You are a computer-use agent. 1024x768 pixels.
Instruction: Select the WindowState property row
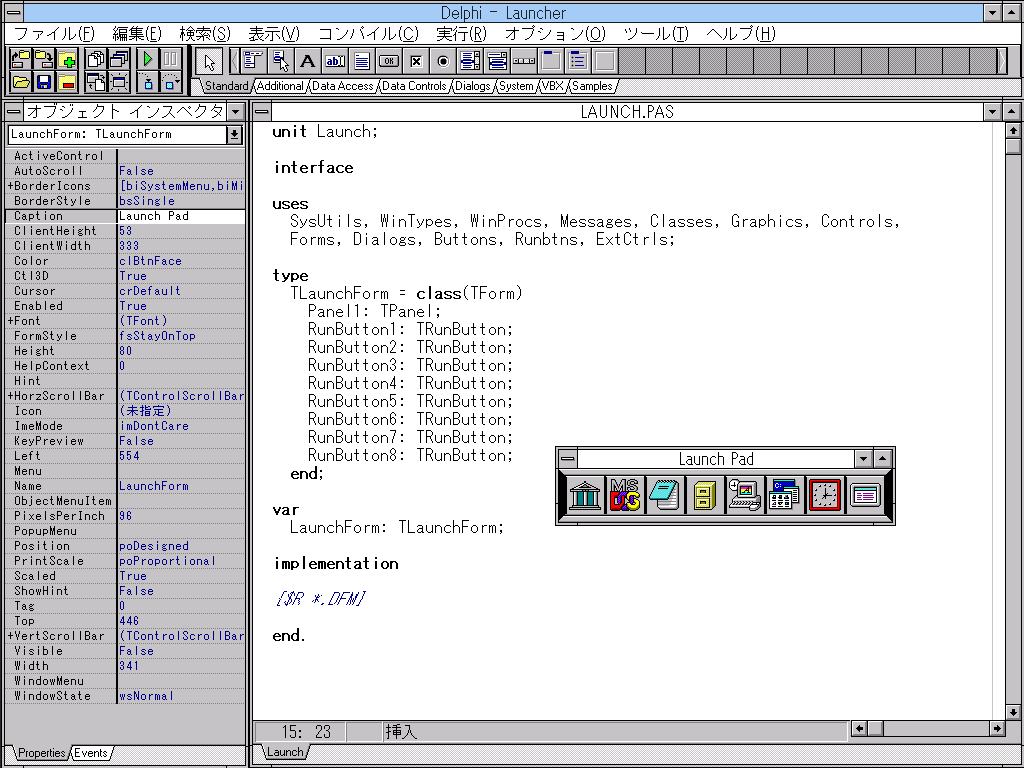pos(125,696)
